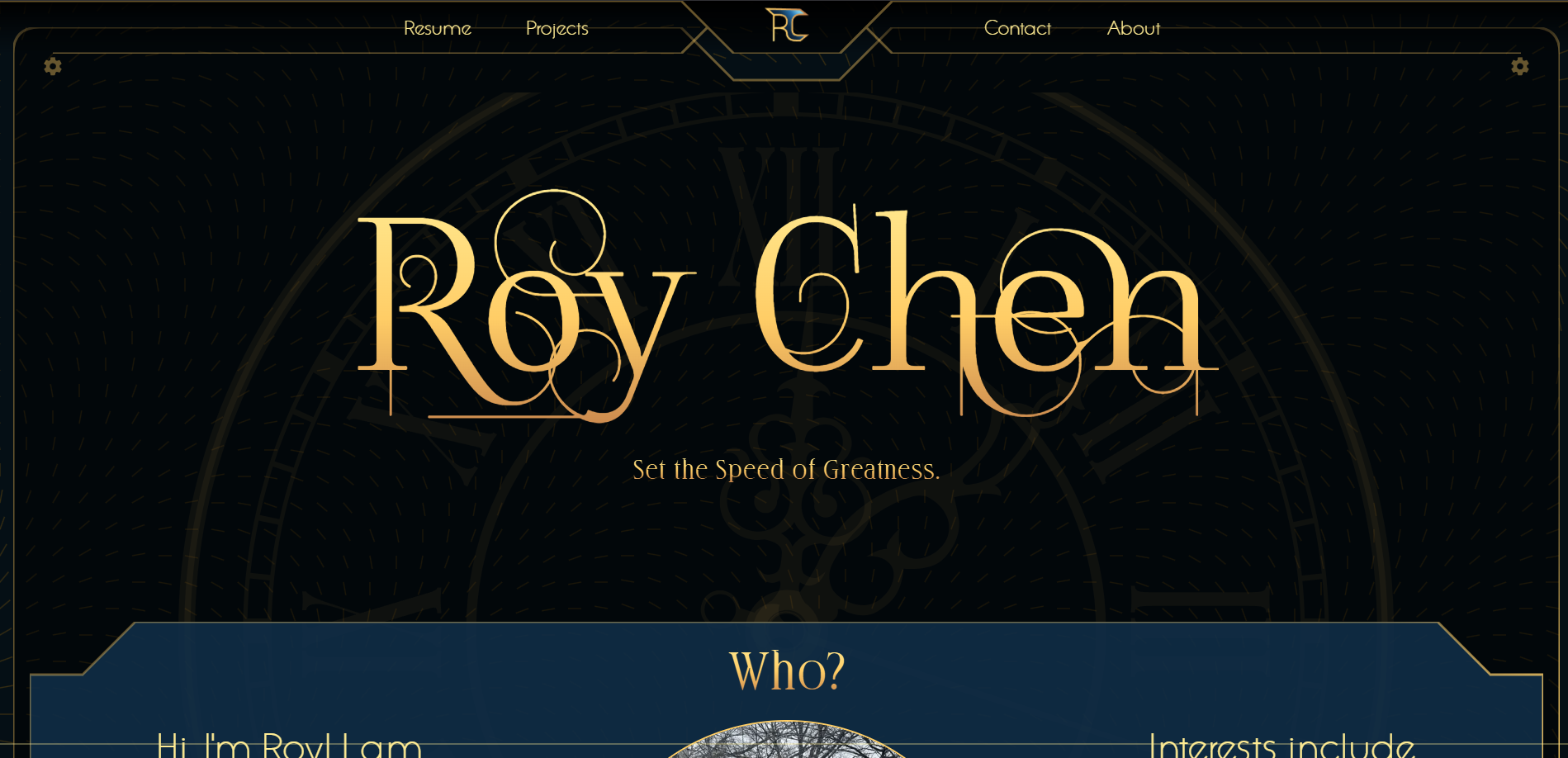Click the RC logo in the header
This screenshot has height=758, width=1568.
787,25
